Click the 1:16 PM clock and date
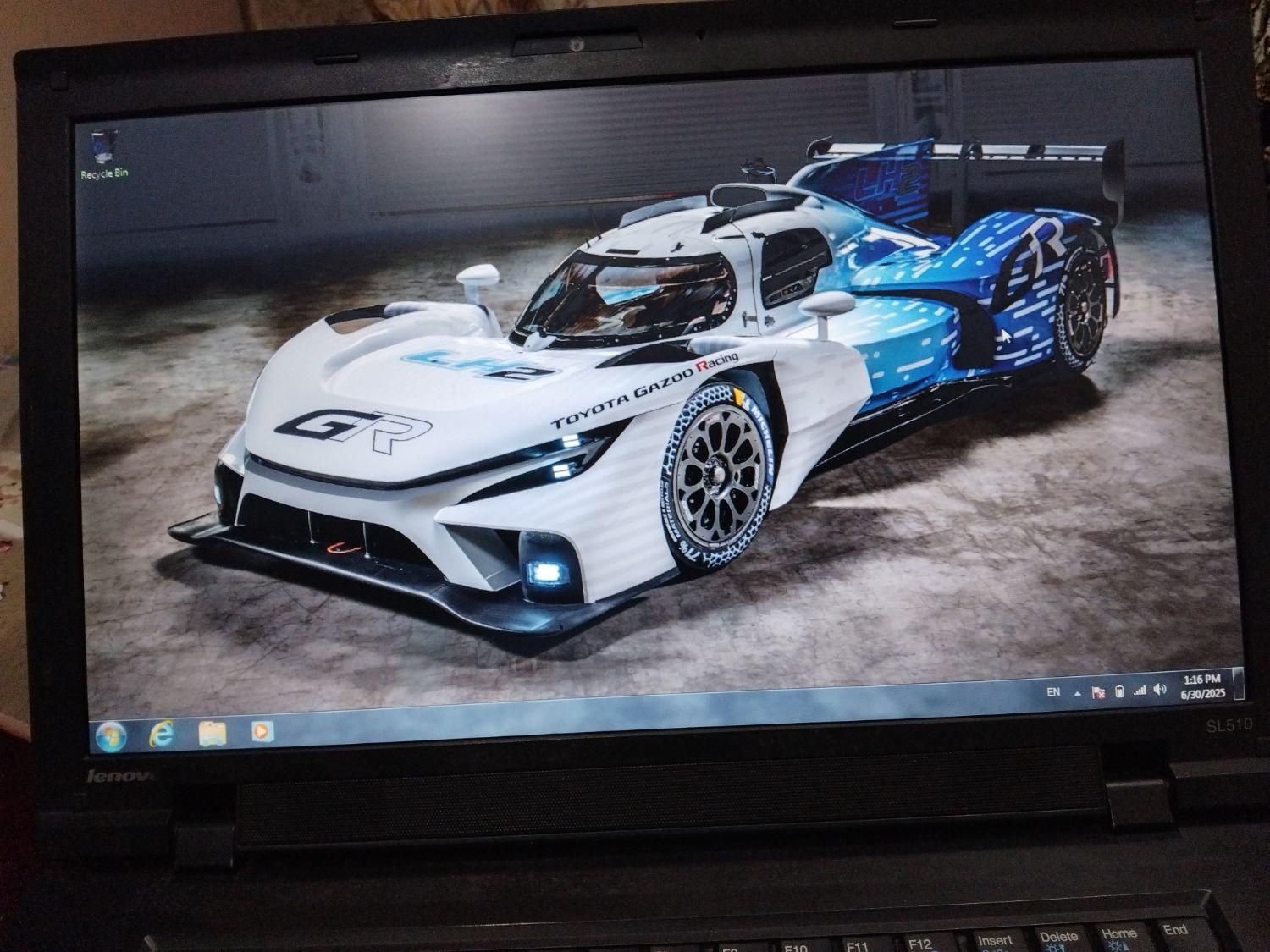This screenshot has height=952, width=1270. click(x=1202, y=686)
